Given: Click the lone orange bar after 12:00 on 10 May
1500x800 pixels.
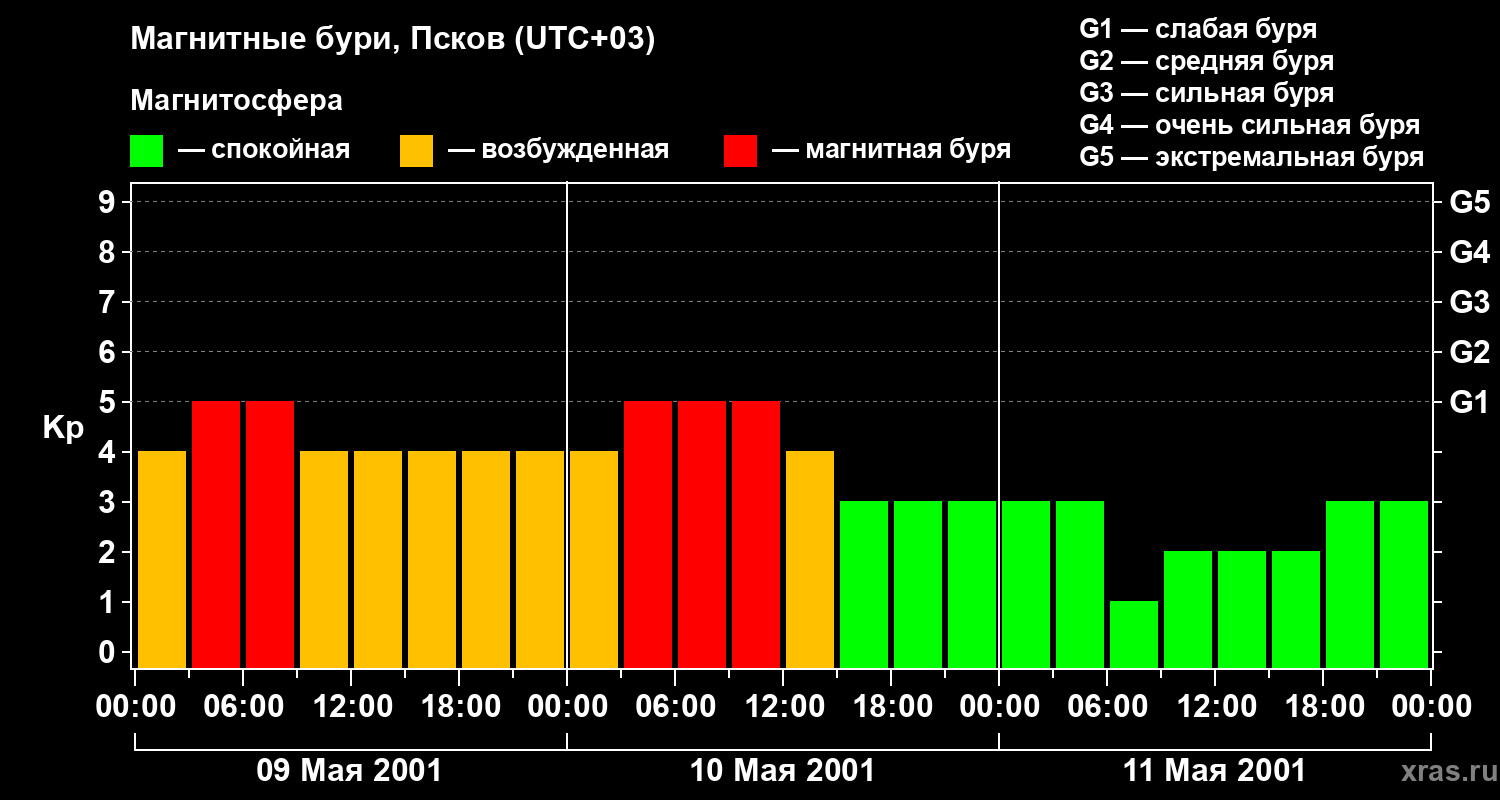Looking at the screenshot, I should point(810,559).
